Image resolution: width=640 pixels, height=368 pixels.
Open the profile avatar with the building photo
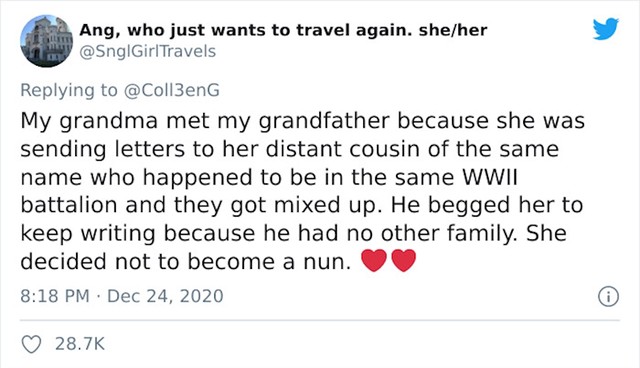pos(46,41)
